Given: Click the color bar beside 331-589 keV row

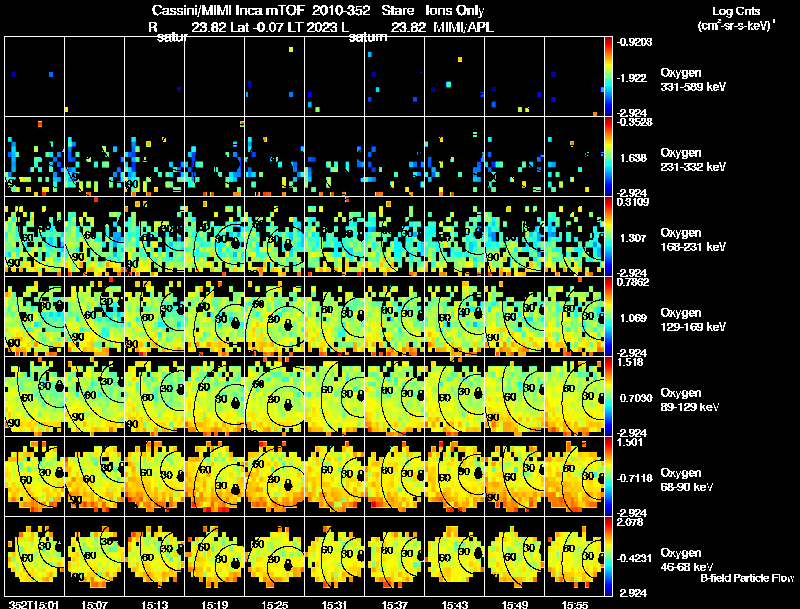Looking at the screenshot, I should [608, 77].
